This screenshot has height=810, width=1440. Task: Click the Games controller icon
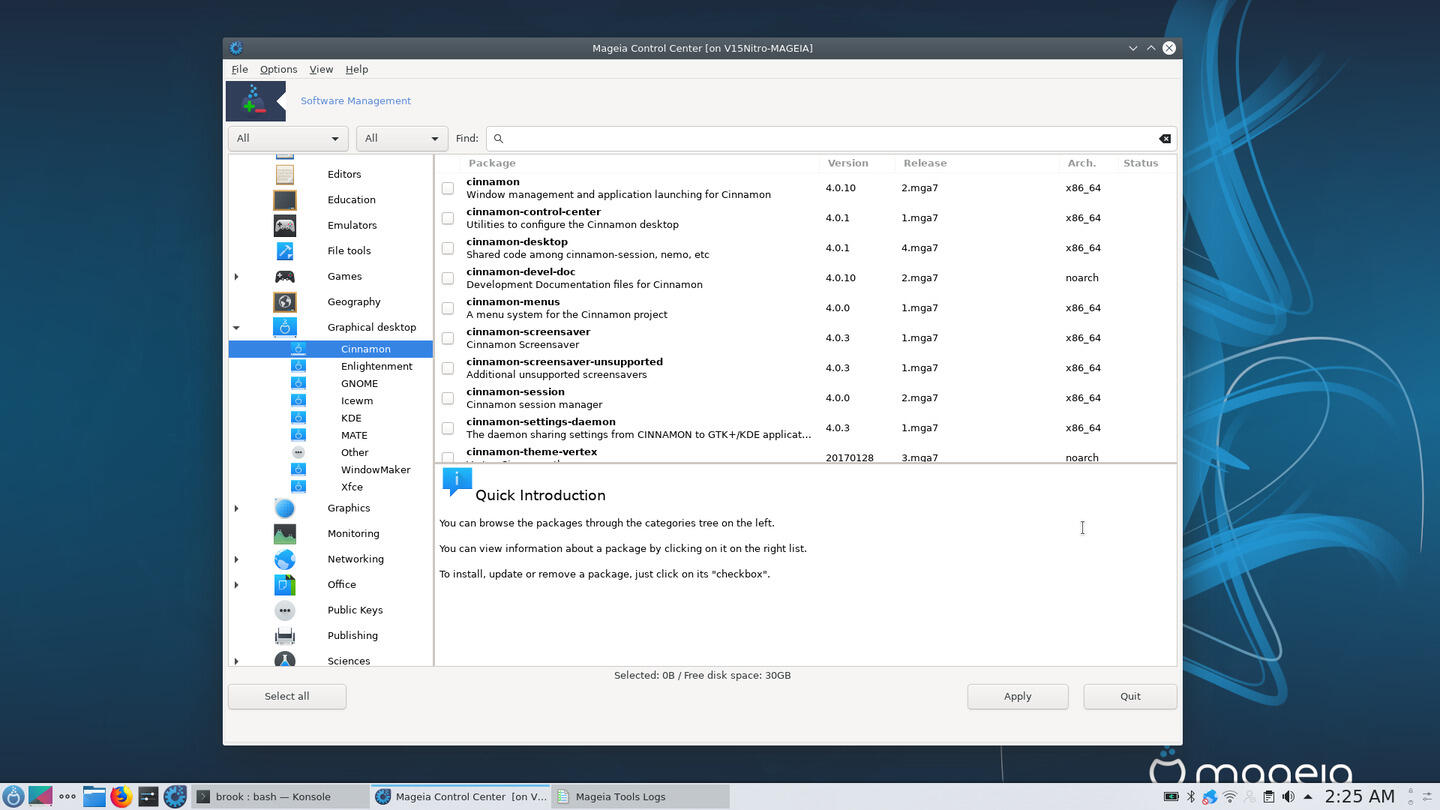pos(285,276)
